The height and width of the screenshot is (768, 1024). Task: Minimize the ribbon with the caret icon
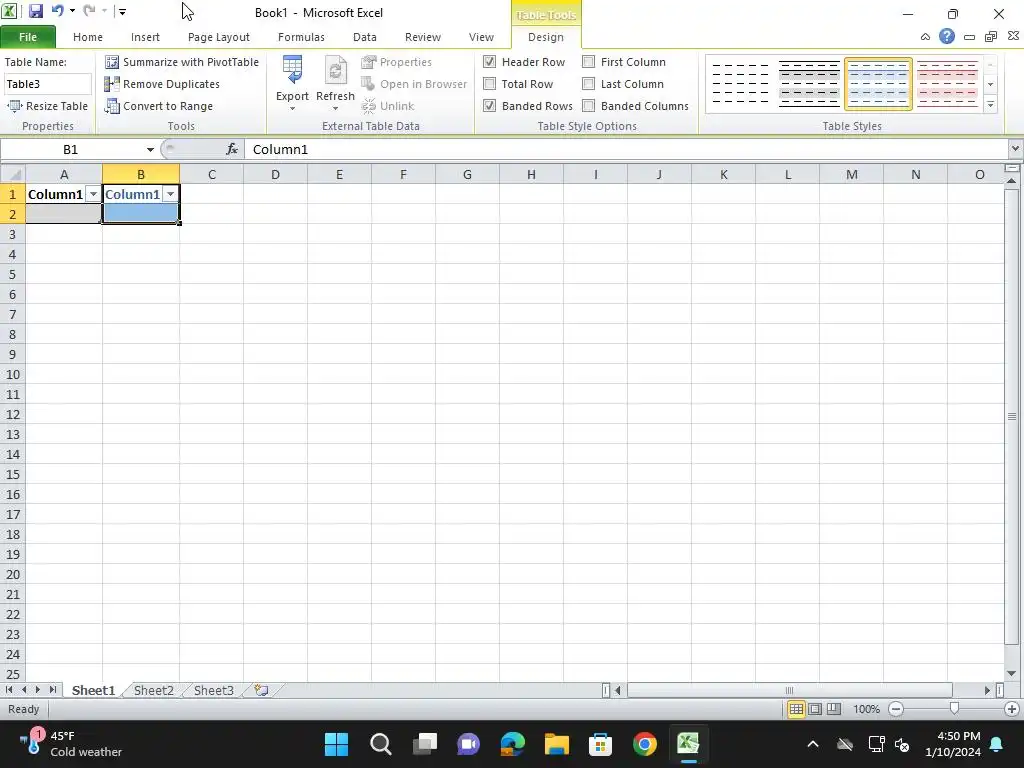[925, 37]
